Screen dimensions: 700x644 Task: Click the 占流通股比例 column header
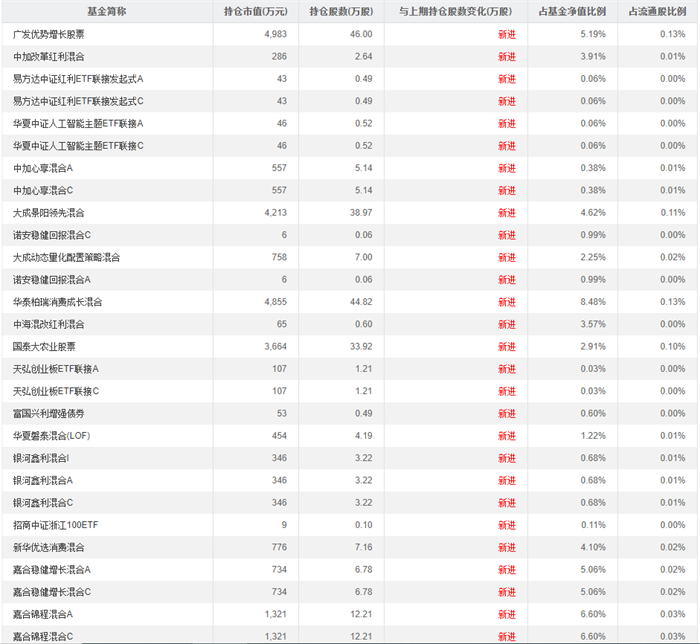point(658,12)
